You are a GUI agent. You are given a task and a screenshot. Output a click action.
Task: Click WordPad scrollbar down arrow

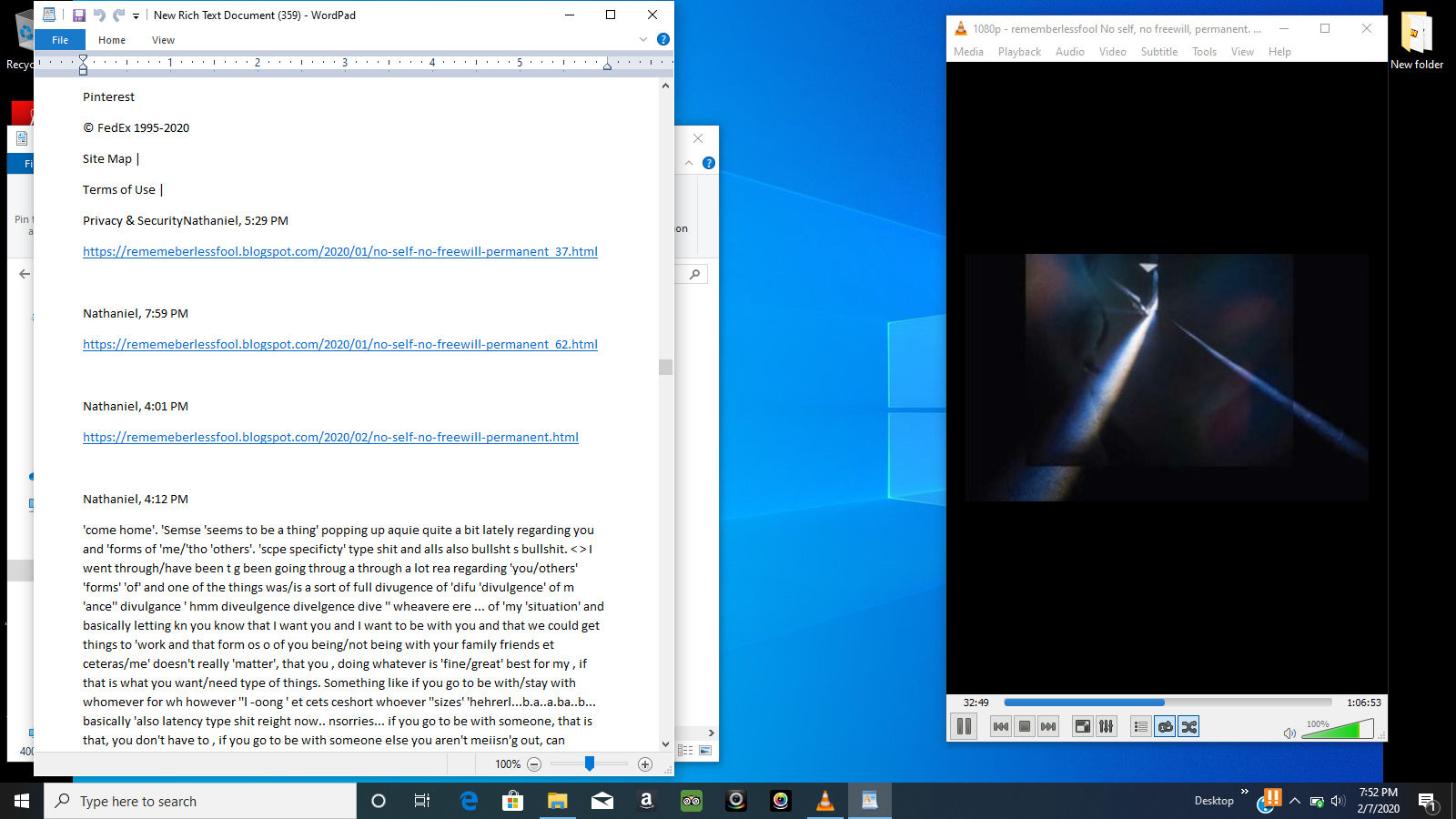(x=666, y=743)
